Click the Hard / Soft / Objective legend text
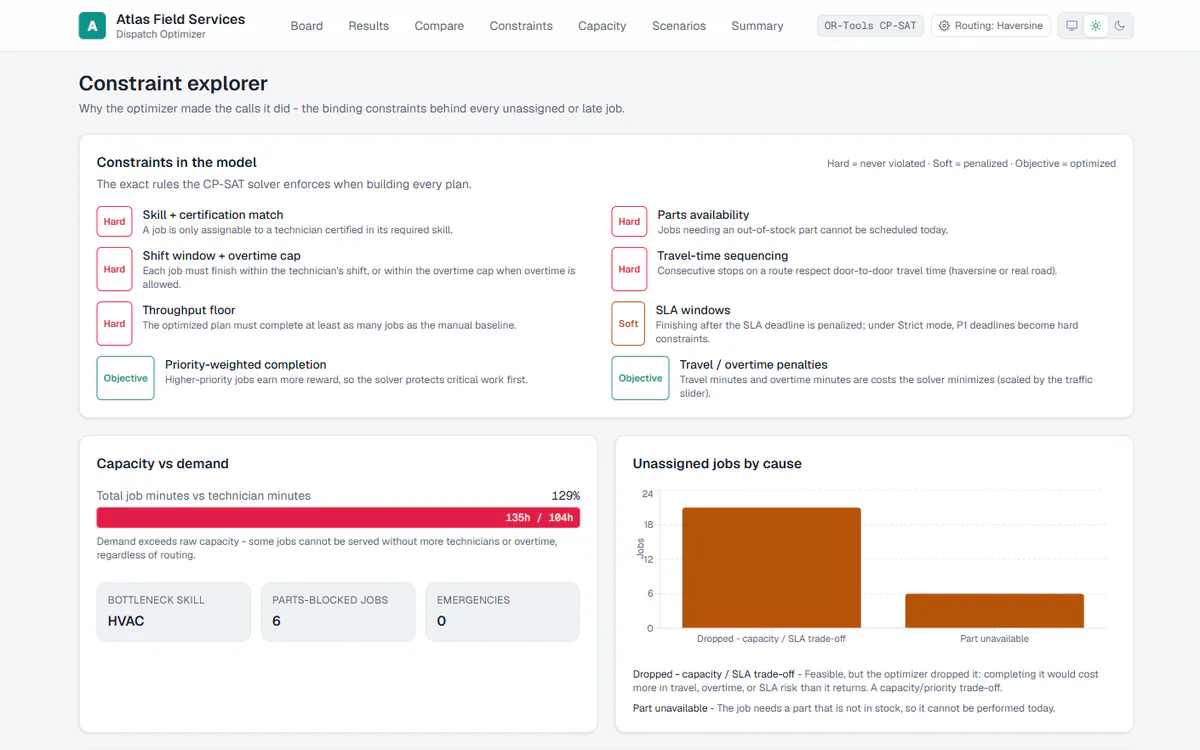 (x=971, y=164)
